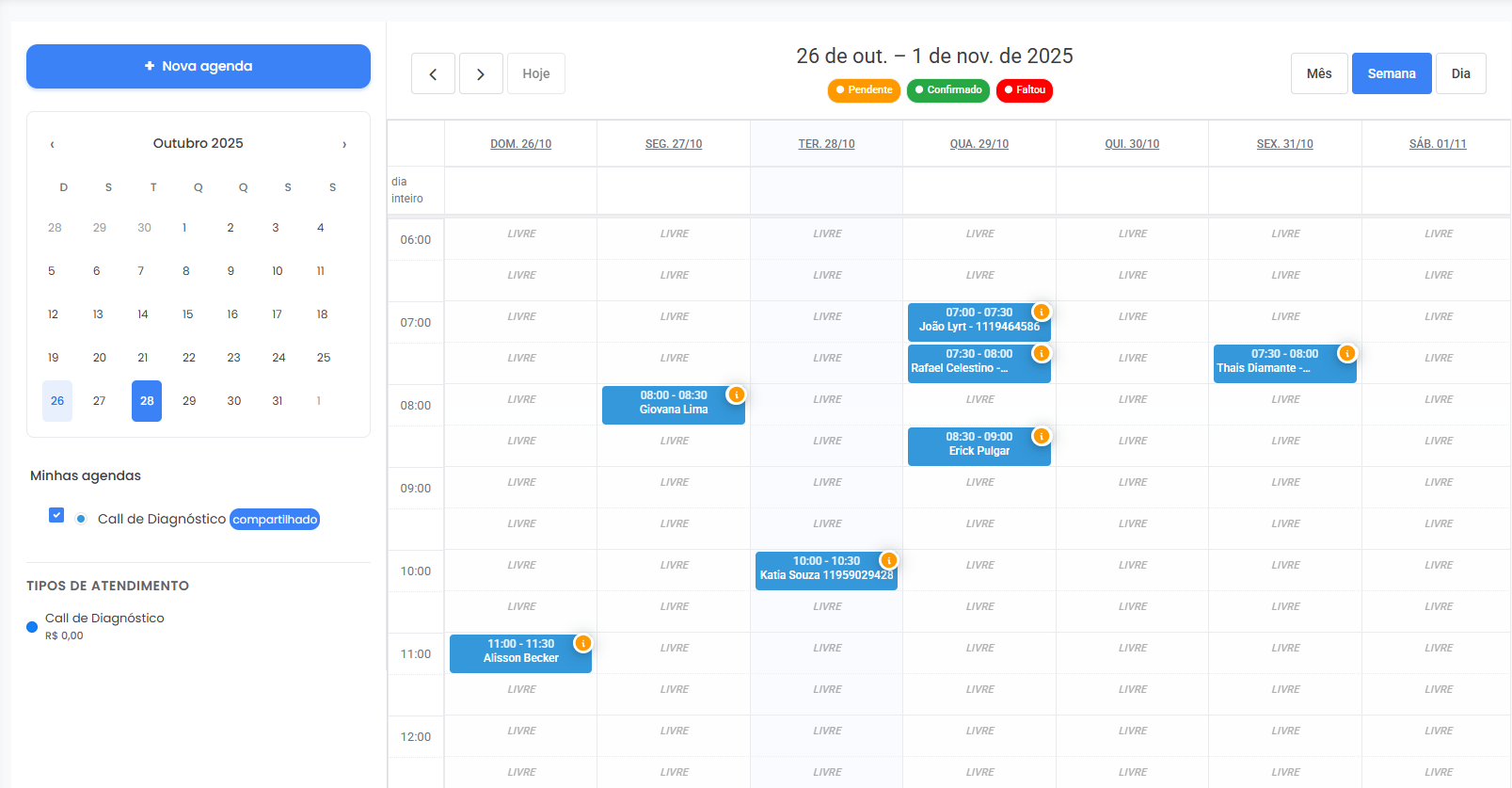Viewport: 1512px width, 788px height.
Task: Open the SEX. 31/10 day header
Action: 1285,144
